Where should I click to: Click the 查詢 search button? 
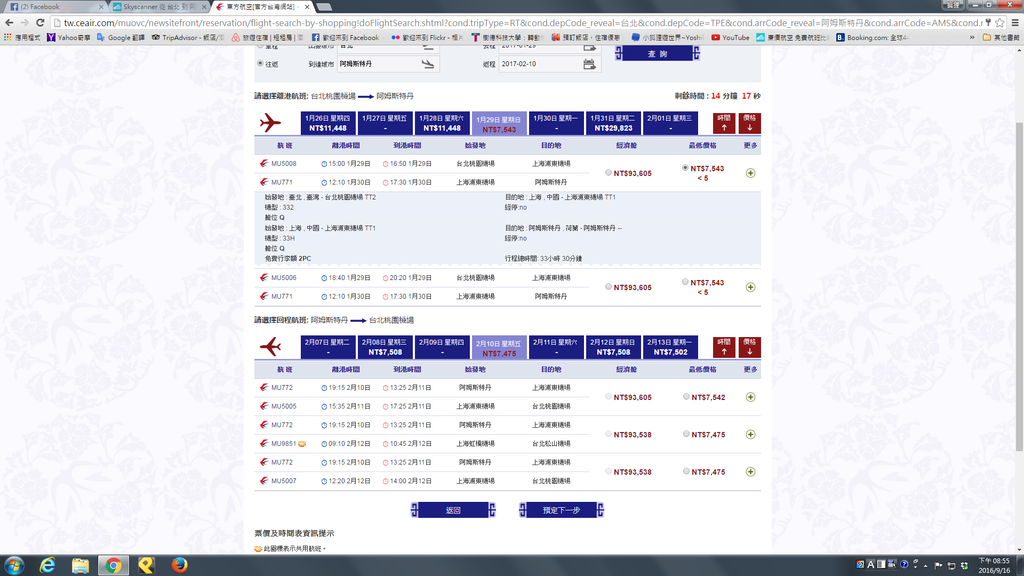658,54
